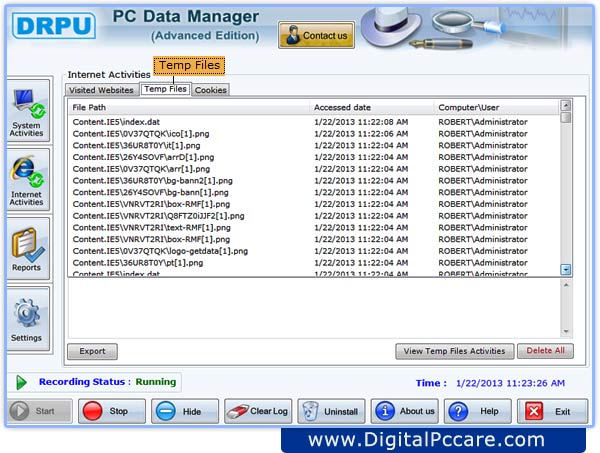Click the file list scroll up arrow
The height and width of the screenshot is (453, 600).
tap(566, 105)
